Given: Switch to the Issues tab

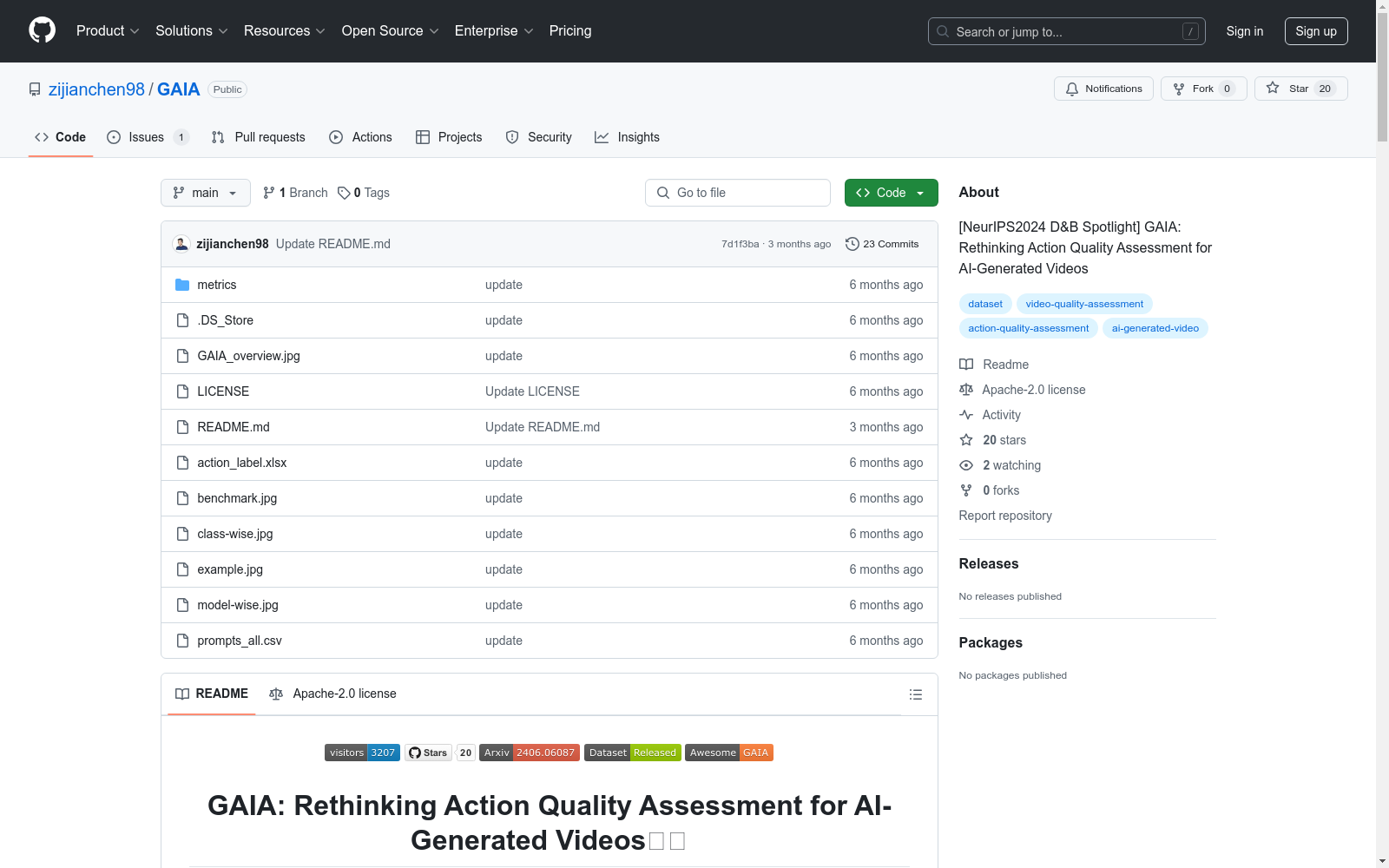Looking at the screenshot, I should click(x=148, y=137).
